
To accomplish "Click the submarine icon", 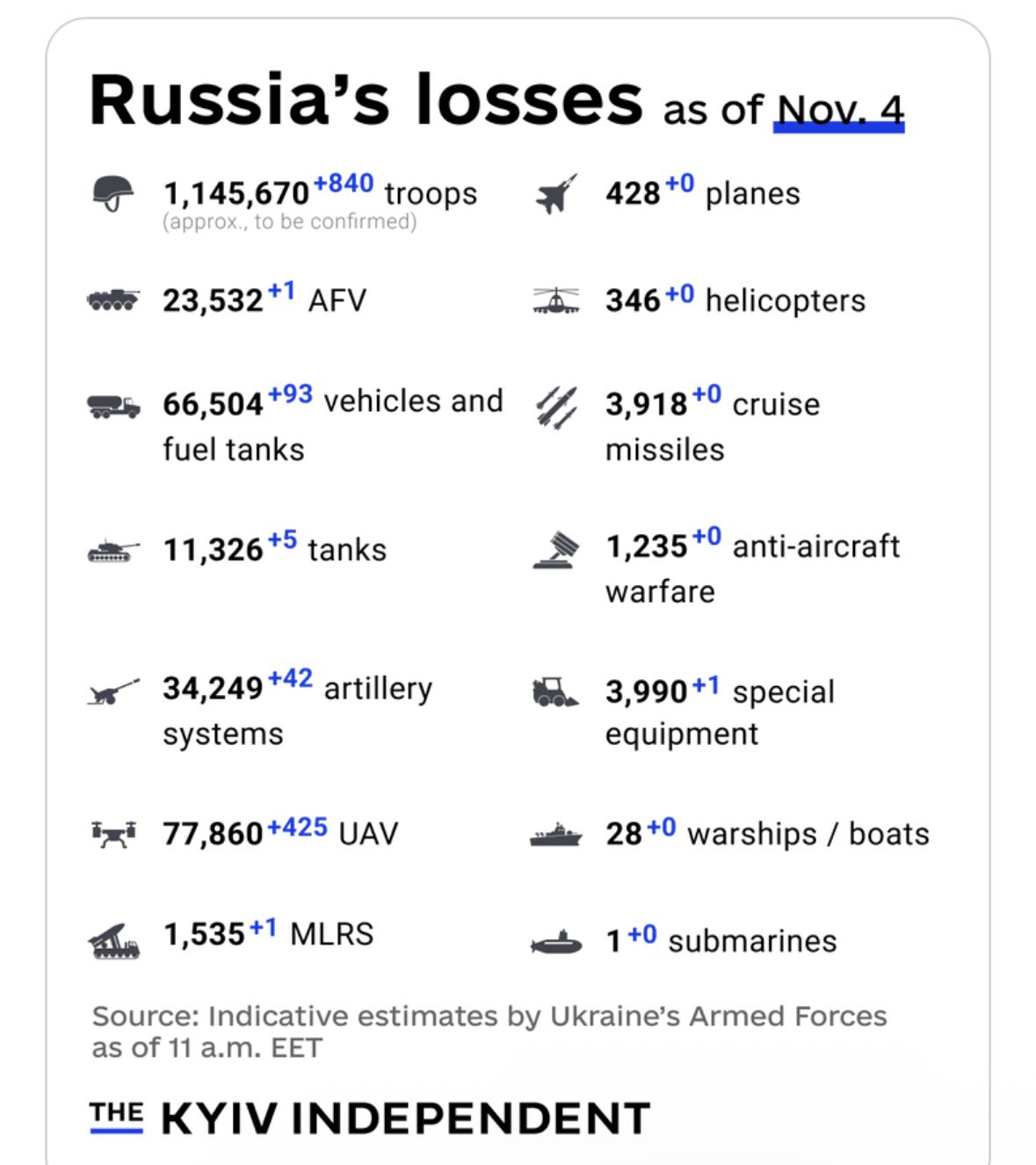I will point(555,943).
